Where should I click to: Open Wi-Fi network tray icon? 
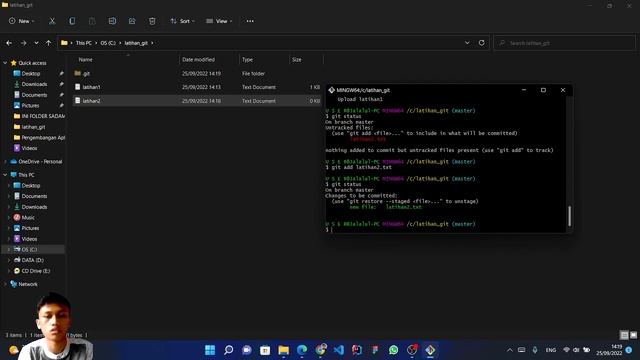coord(566,350)
